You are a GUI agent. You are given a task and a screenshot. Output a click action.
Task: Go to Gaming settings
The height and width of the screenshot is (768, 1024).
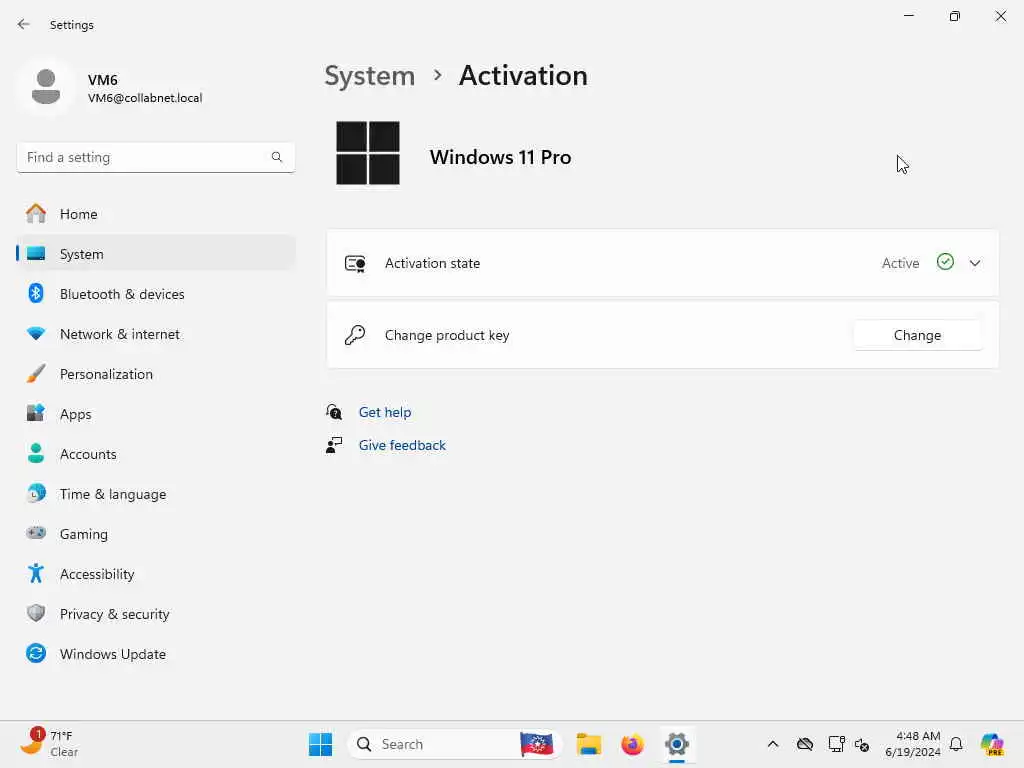coord(155,534)
